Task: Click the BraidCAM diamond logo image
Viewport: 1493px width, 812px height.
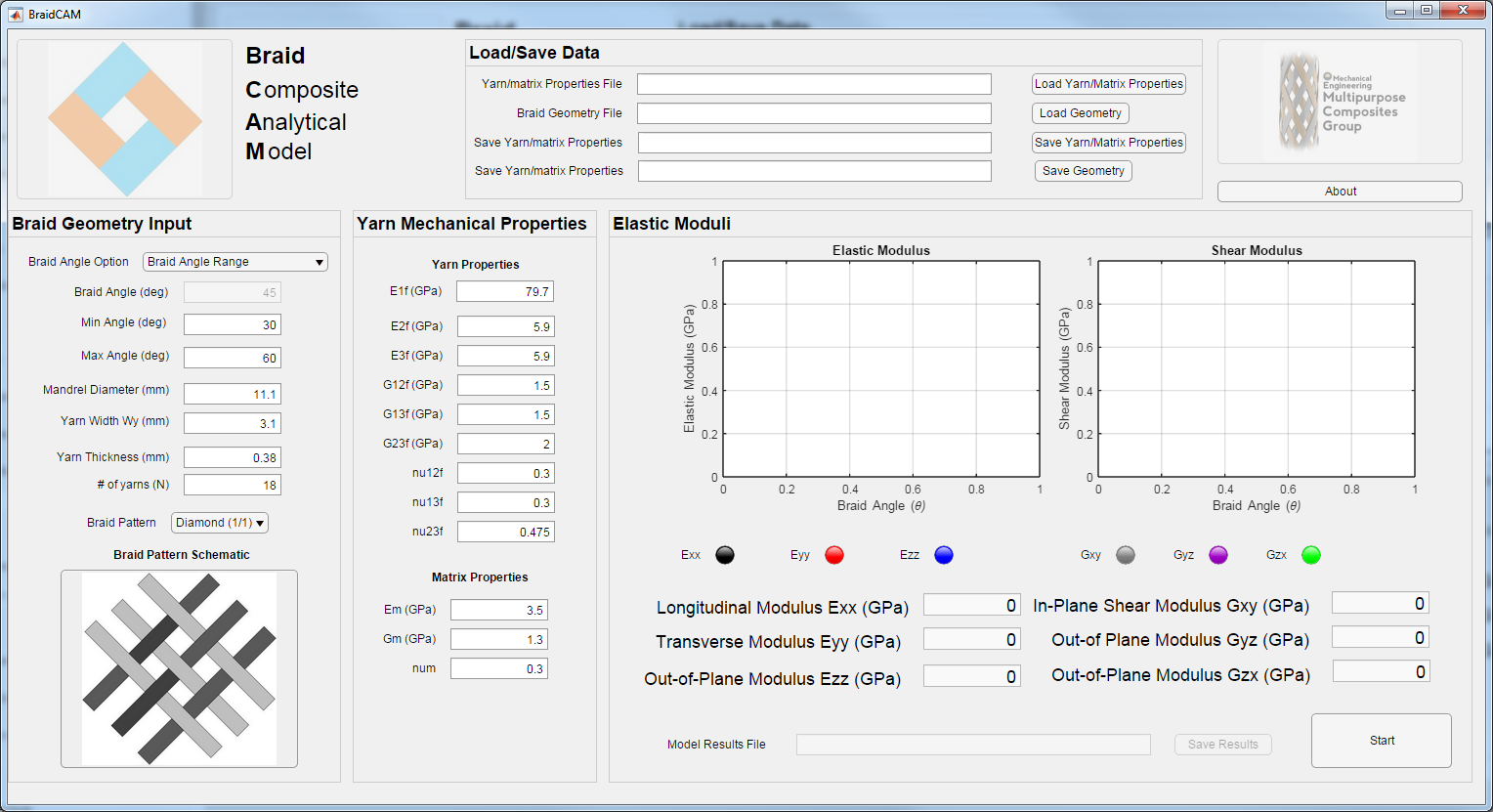Action: coord(125,119)
